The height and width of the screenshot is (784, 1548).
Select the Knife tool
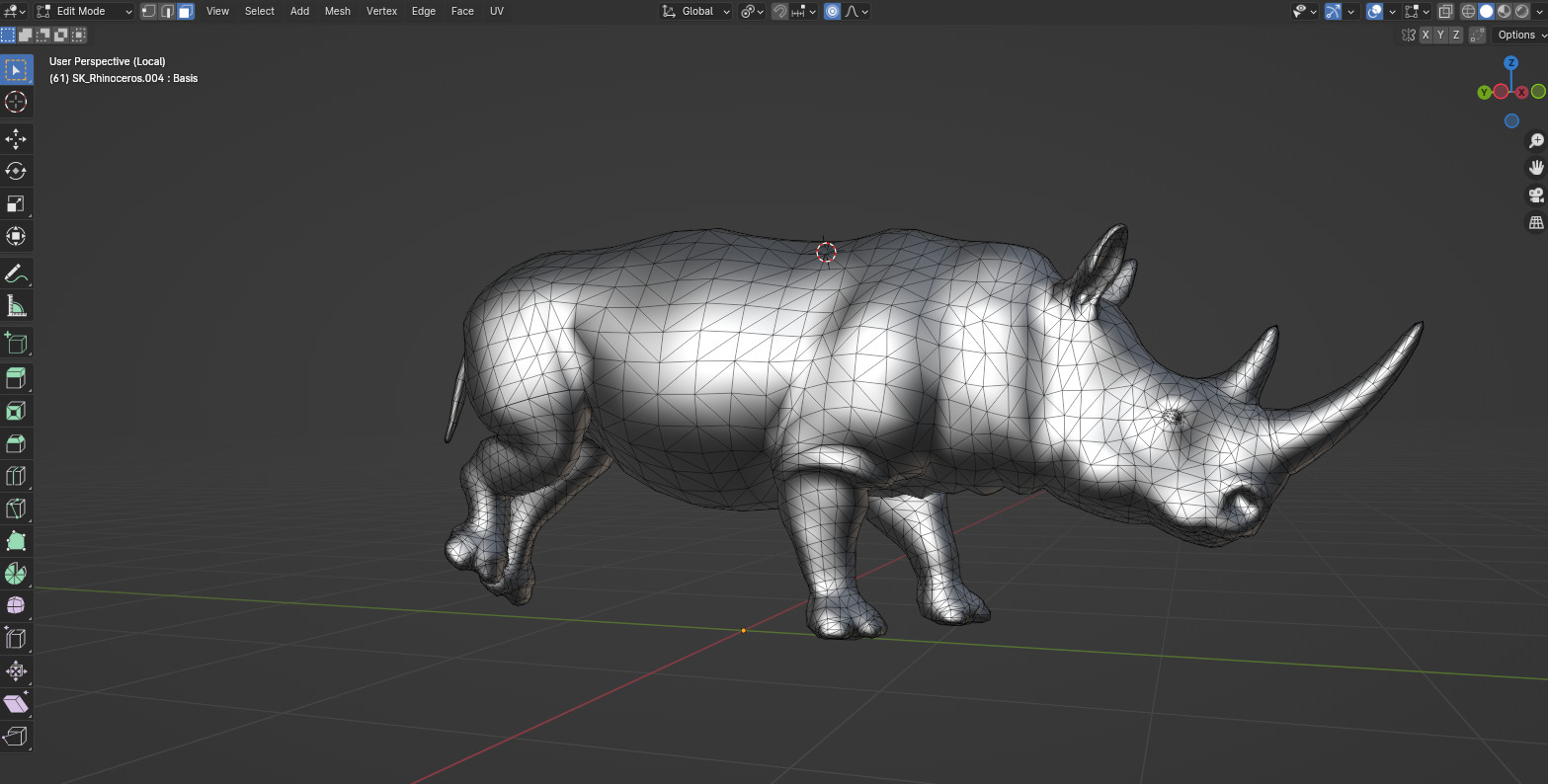(x=16, y=509)
